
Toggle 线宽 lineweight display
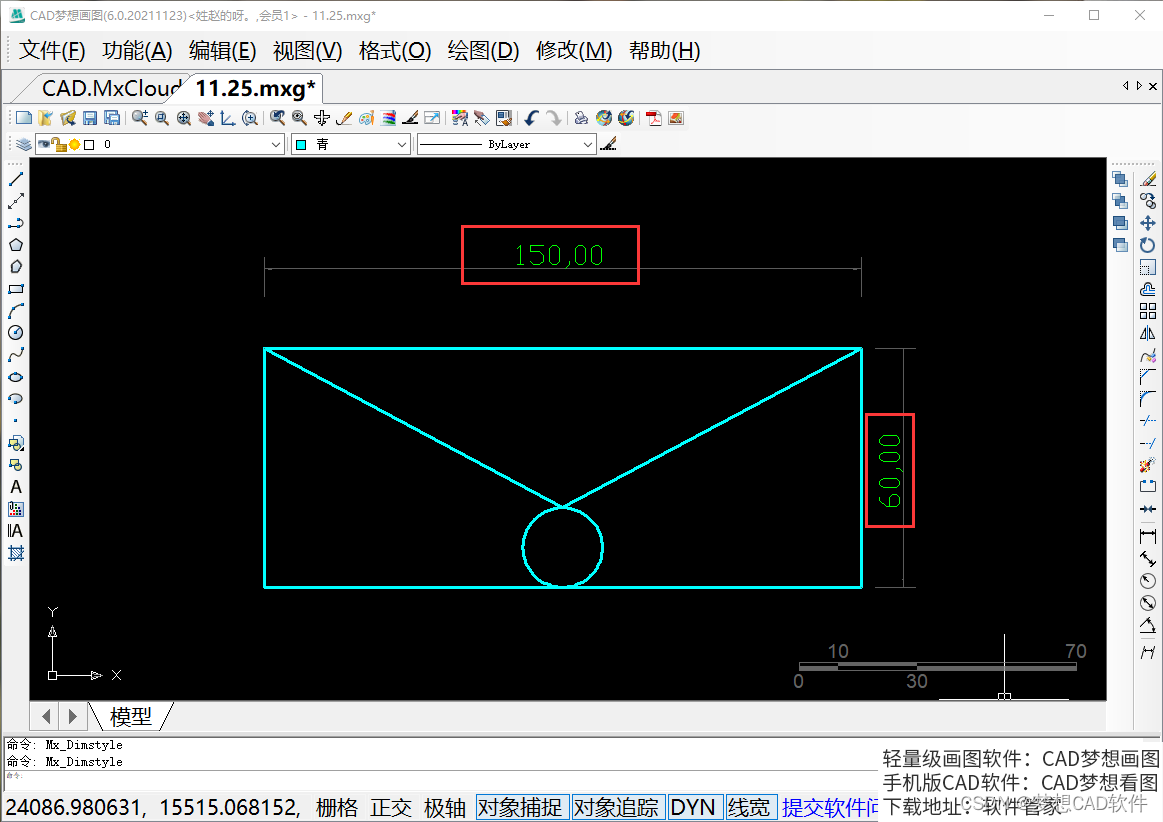[x=749, y=807]
